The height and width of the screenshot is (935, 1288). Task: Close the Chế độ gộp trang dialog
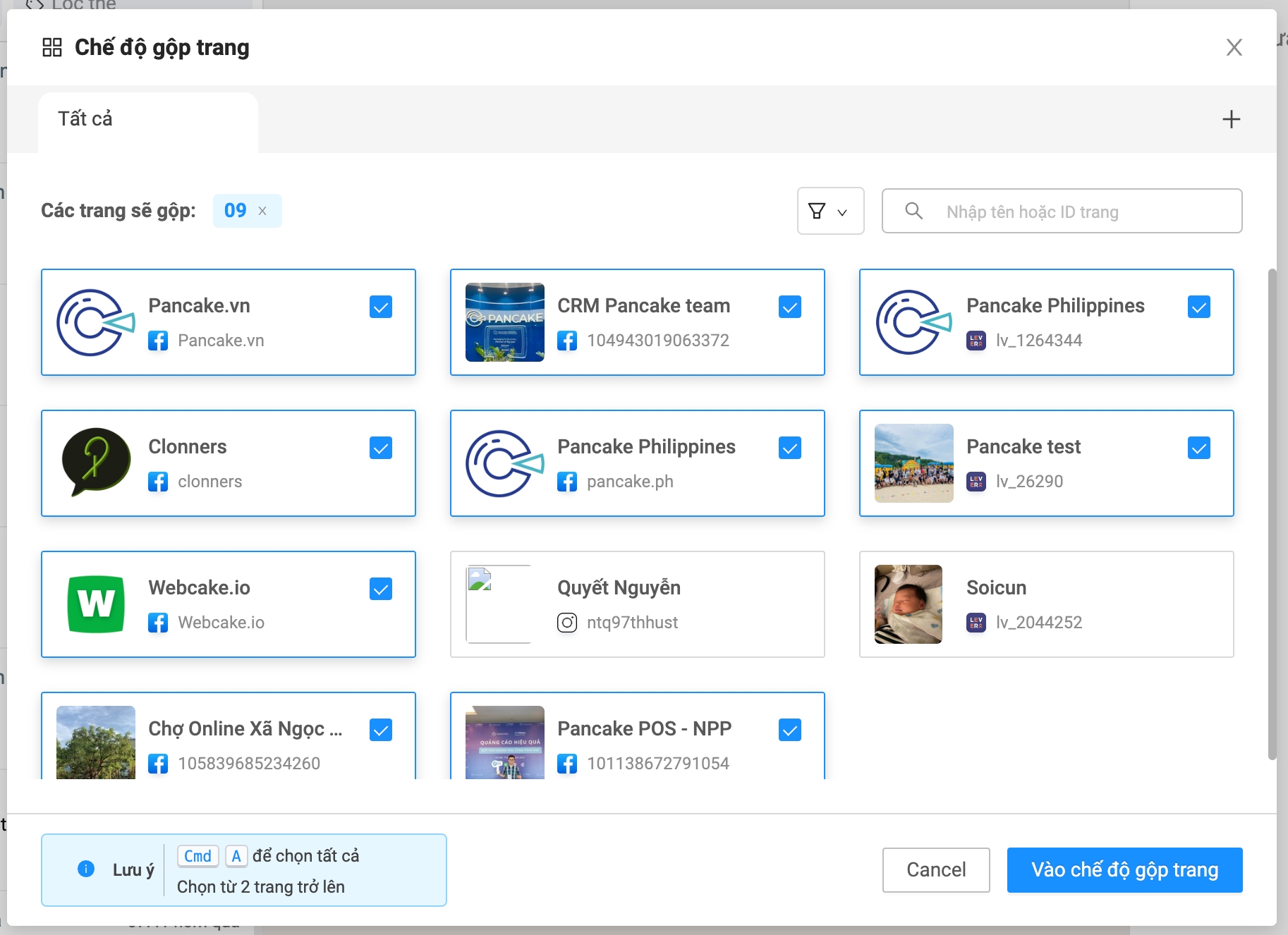1234,47
